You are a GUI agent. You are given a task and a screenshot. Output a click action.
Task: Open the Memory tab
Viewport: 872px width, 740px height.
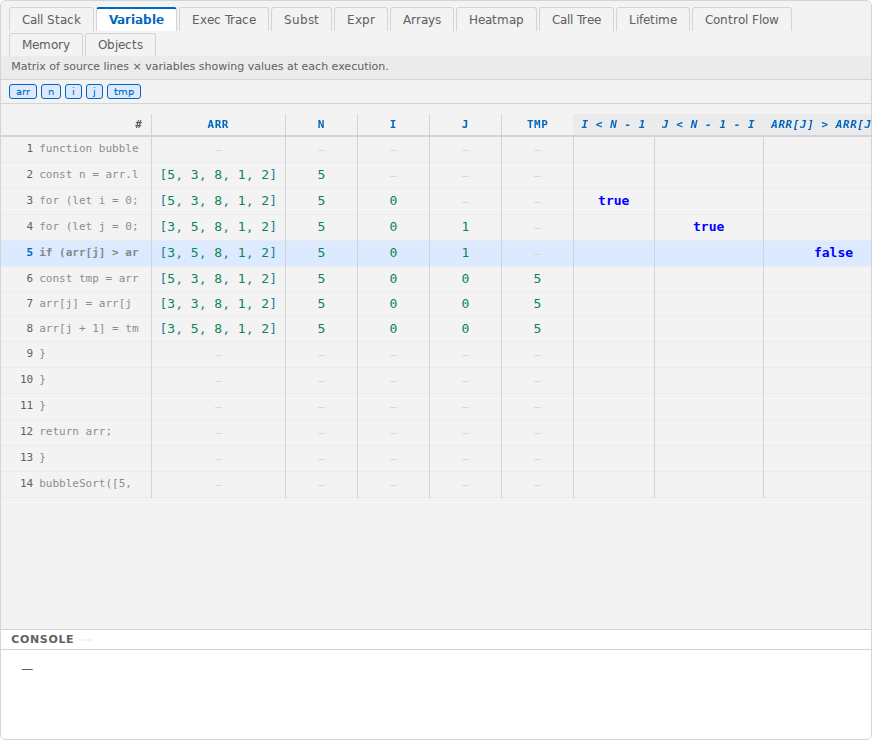coord(46,44)
